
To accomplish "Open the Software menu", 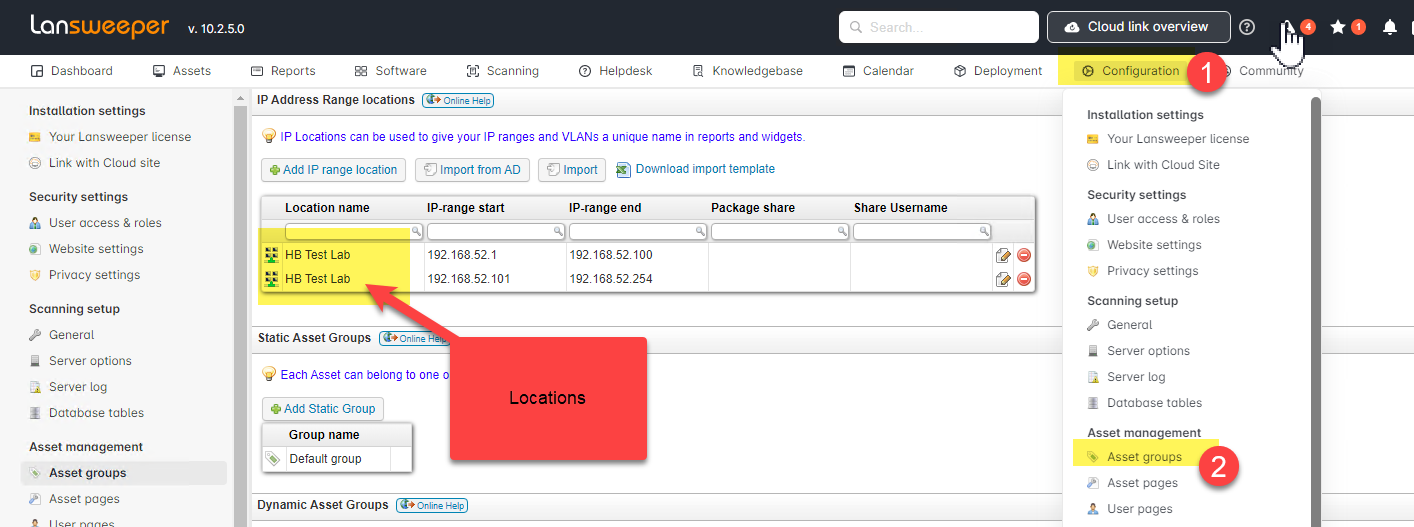I will [x=391, y=71].
